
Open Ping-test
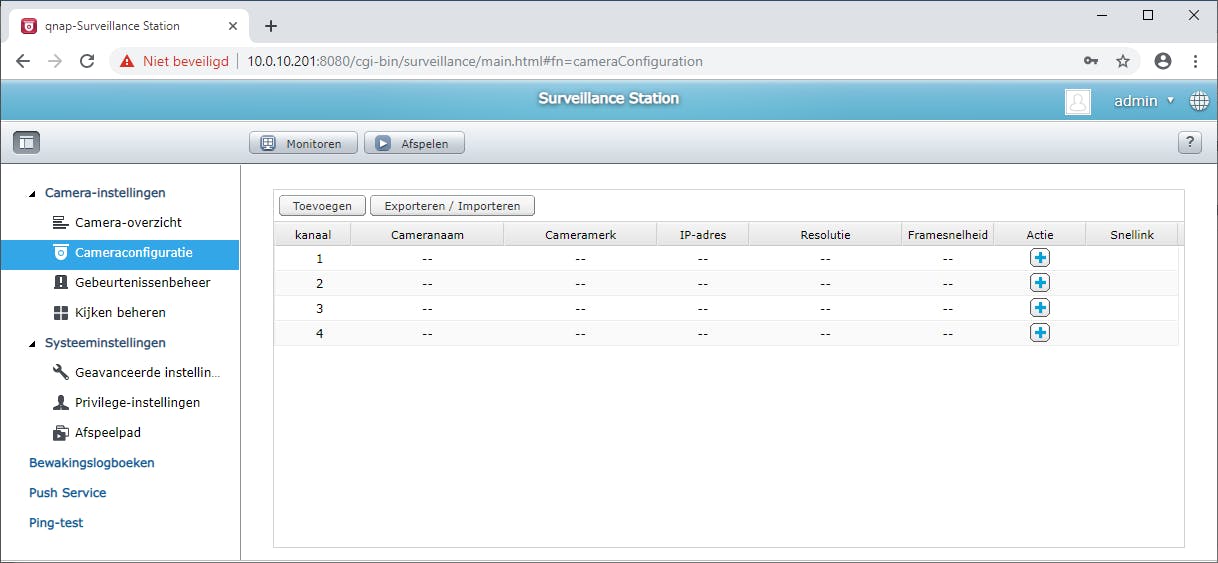[56, 523]
